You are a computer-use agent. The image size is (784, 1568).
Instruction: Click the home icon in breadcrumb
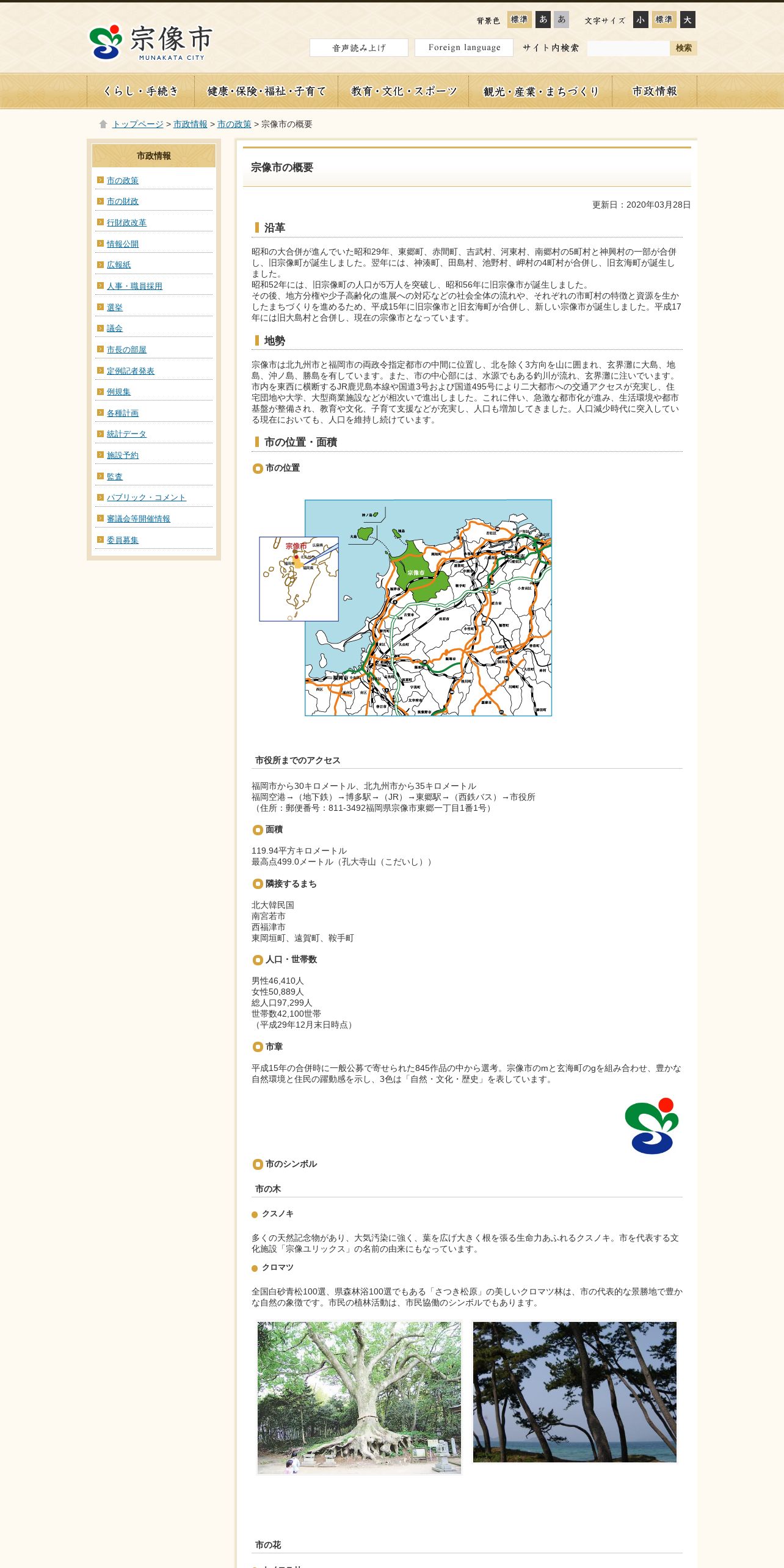pos(103,124)
